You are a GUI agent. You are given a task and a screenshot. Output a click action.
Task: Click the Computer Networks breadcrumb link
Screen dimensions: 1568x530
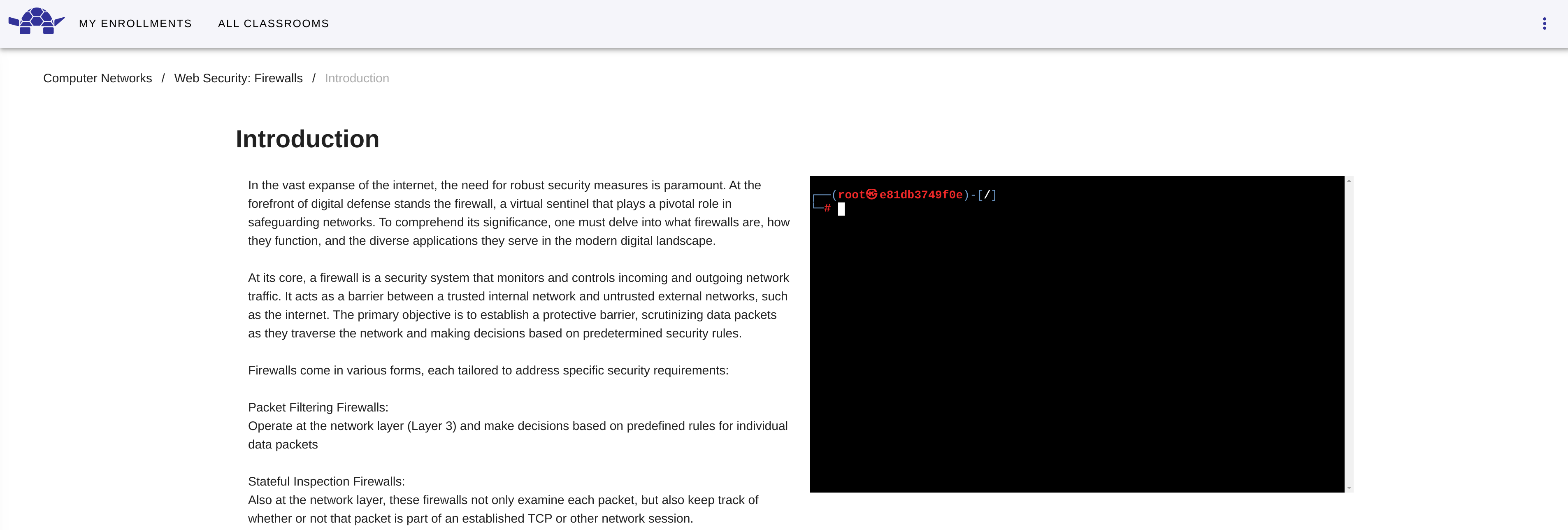(97, 78)
